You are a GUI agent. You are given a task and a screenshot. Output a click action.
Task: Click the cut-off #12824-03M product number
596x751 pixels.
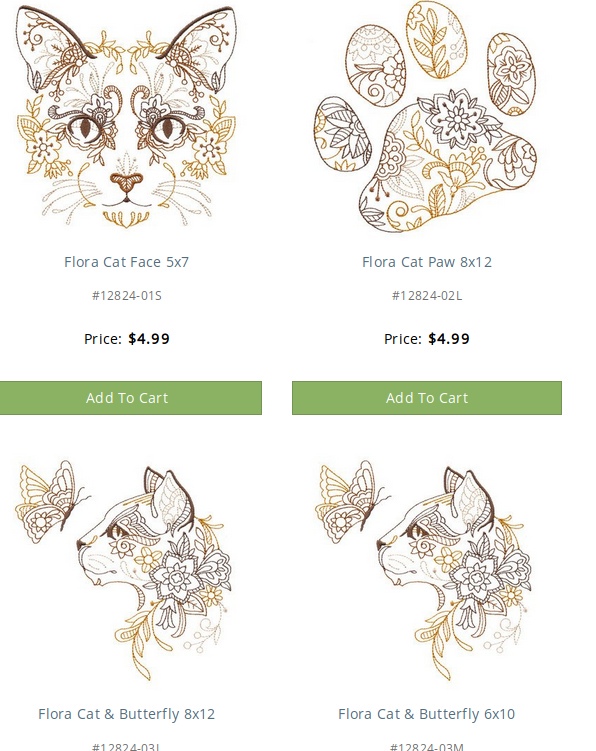click(426, 747)
